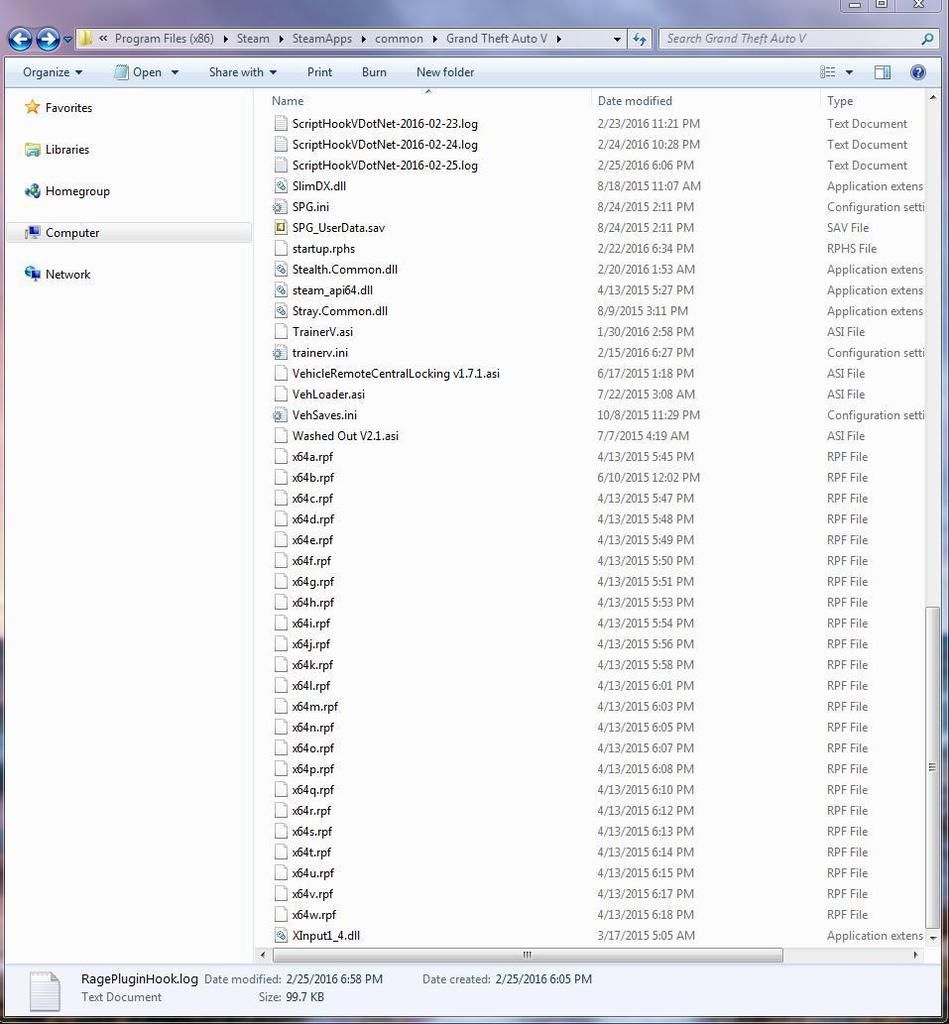Click the Forward navigation arrow button
The image size is (949, 1024).
coord(47,39)
